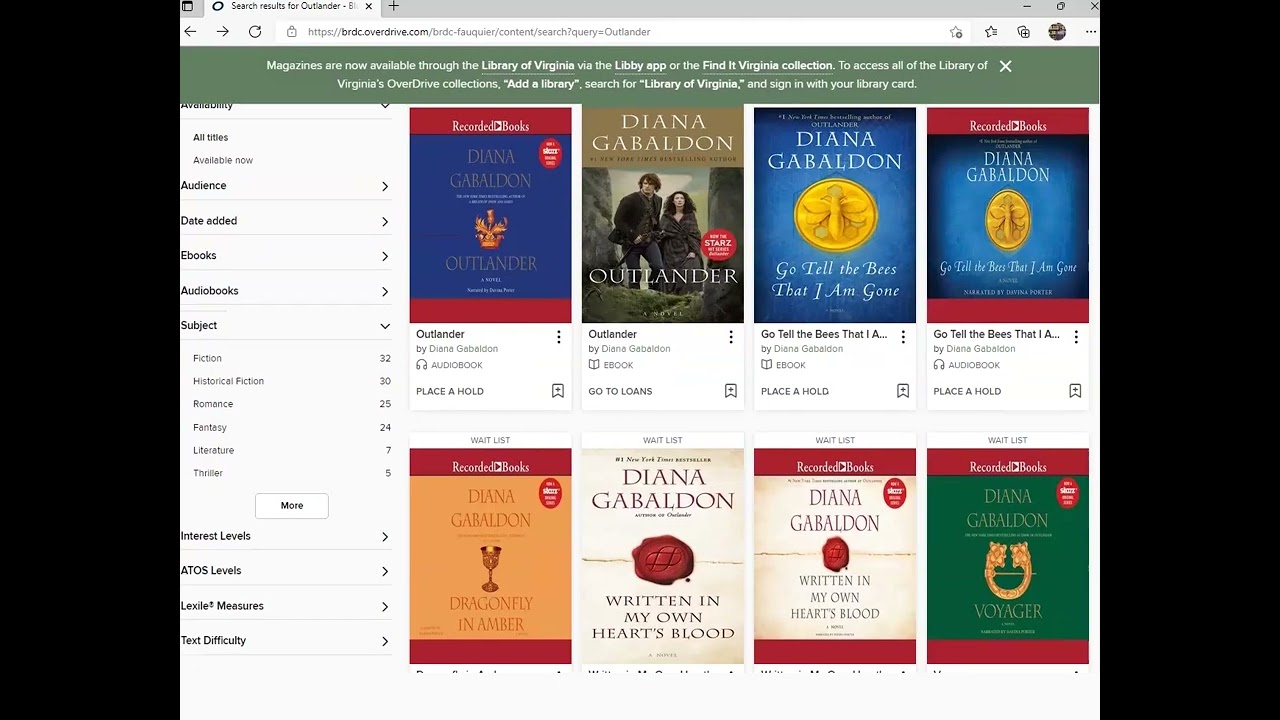Screen dimensions: 1280x720
Task: Open options menu for Outlander ebook
Action: point(731,337)
